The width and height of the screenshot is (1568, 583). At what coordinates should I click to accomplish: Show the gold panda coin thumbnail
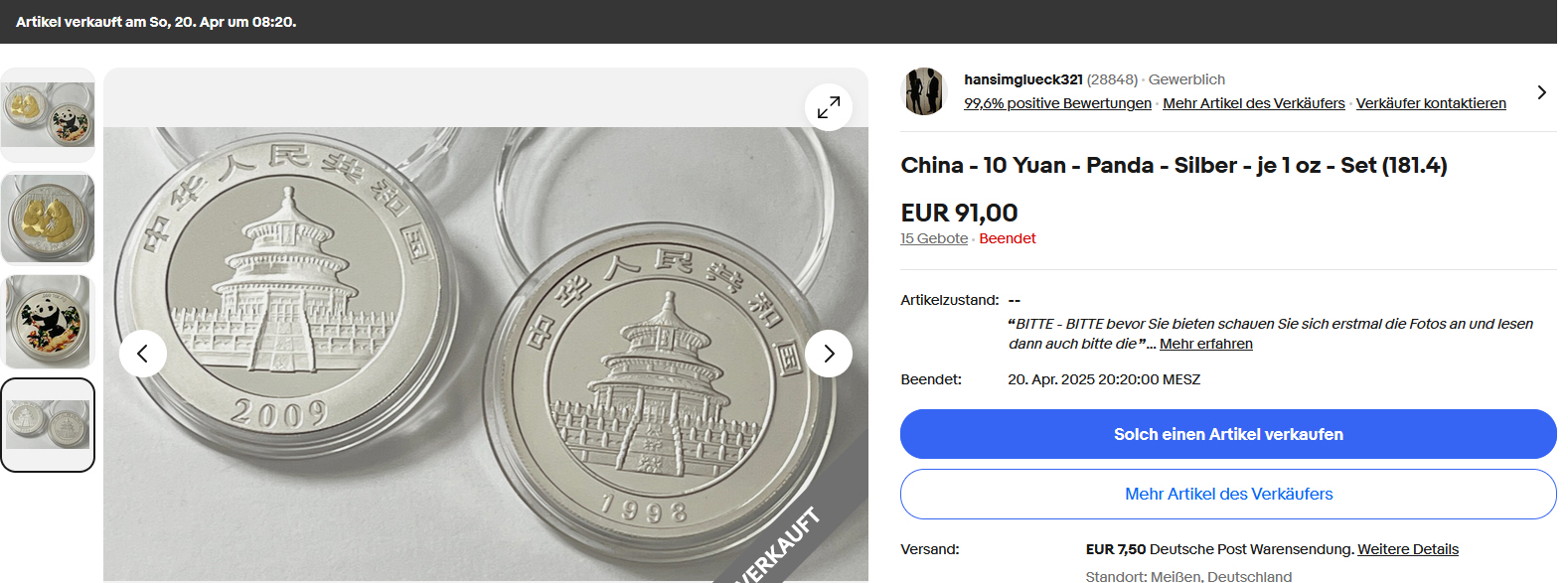coord(48,219)
